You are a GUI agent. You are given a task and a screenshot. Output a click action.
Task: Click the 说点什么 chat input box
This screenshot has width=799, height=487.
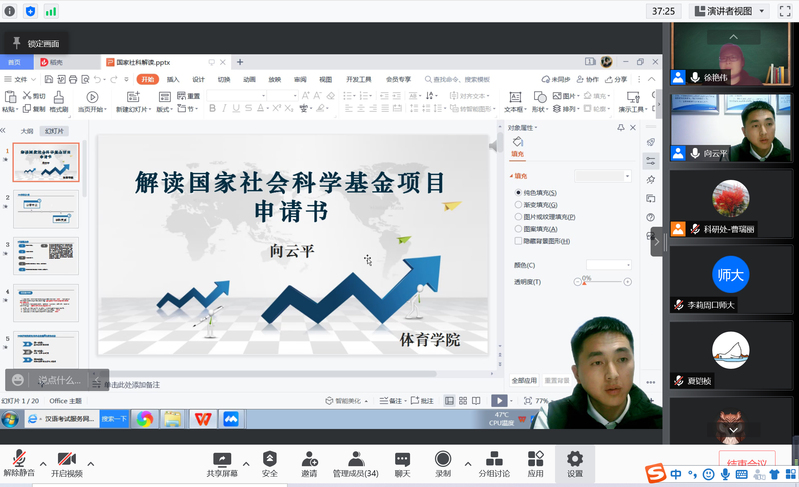(x=60, y=380)
